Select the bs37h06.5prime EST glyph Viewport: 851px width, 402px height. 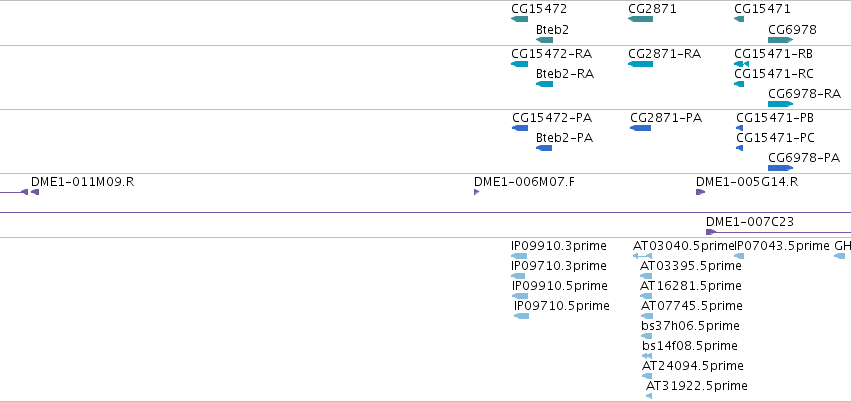646,336
